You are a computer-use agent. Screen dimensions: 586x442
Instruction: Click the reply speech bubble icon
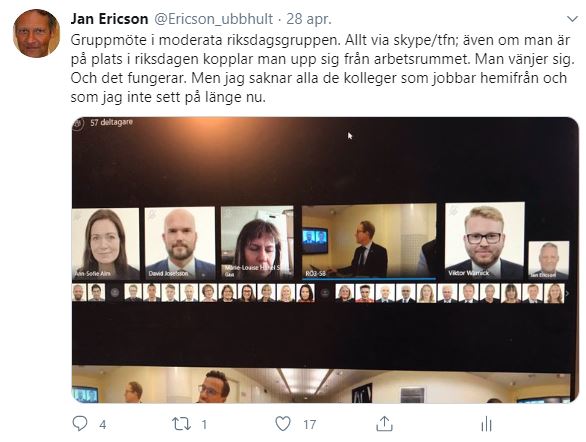point(80,424)
